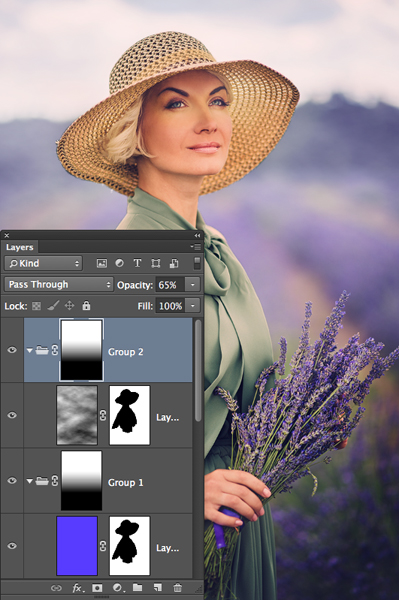
Task: Filter for type layers icon
Action: point(137,263)
